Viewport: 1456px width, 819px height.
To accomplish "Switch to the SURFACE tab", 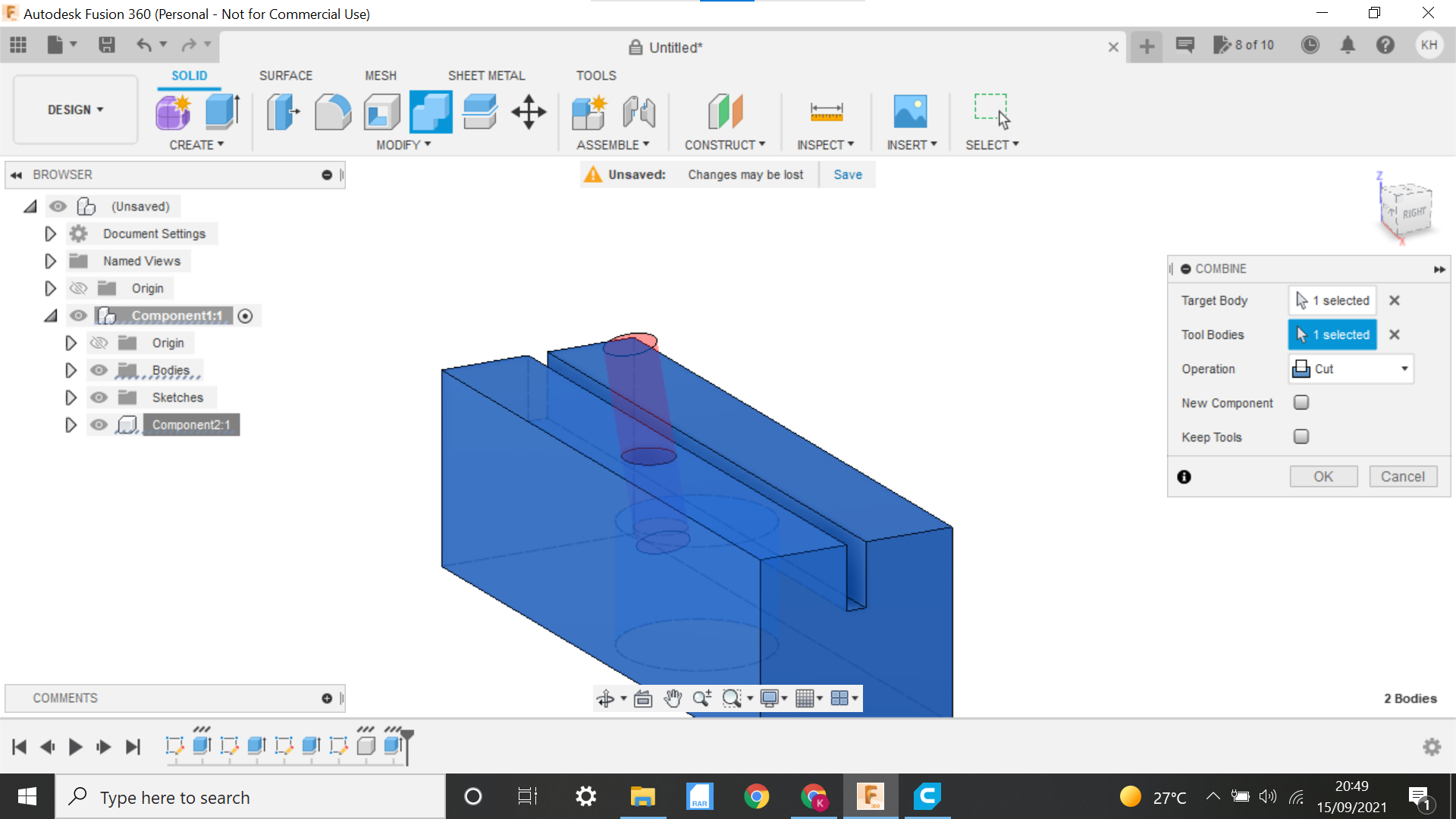I will pyautogui.click(x=285, y=75).
